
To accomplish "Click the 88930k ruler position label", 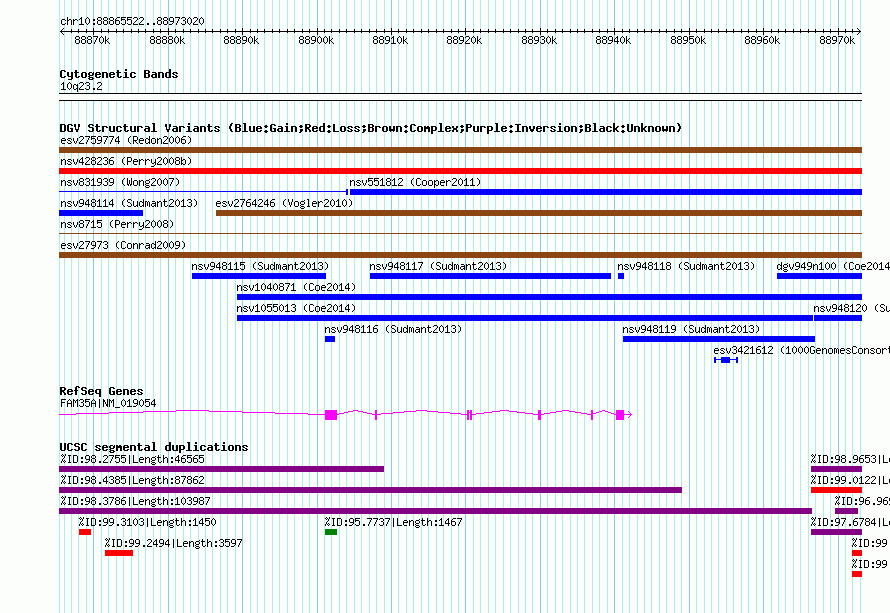I will coord(539,40).
